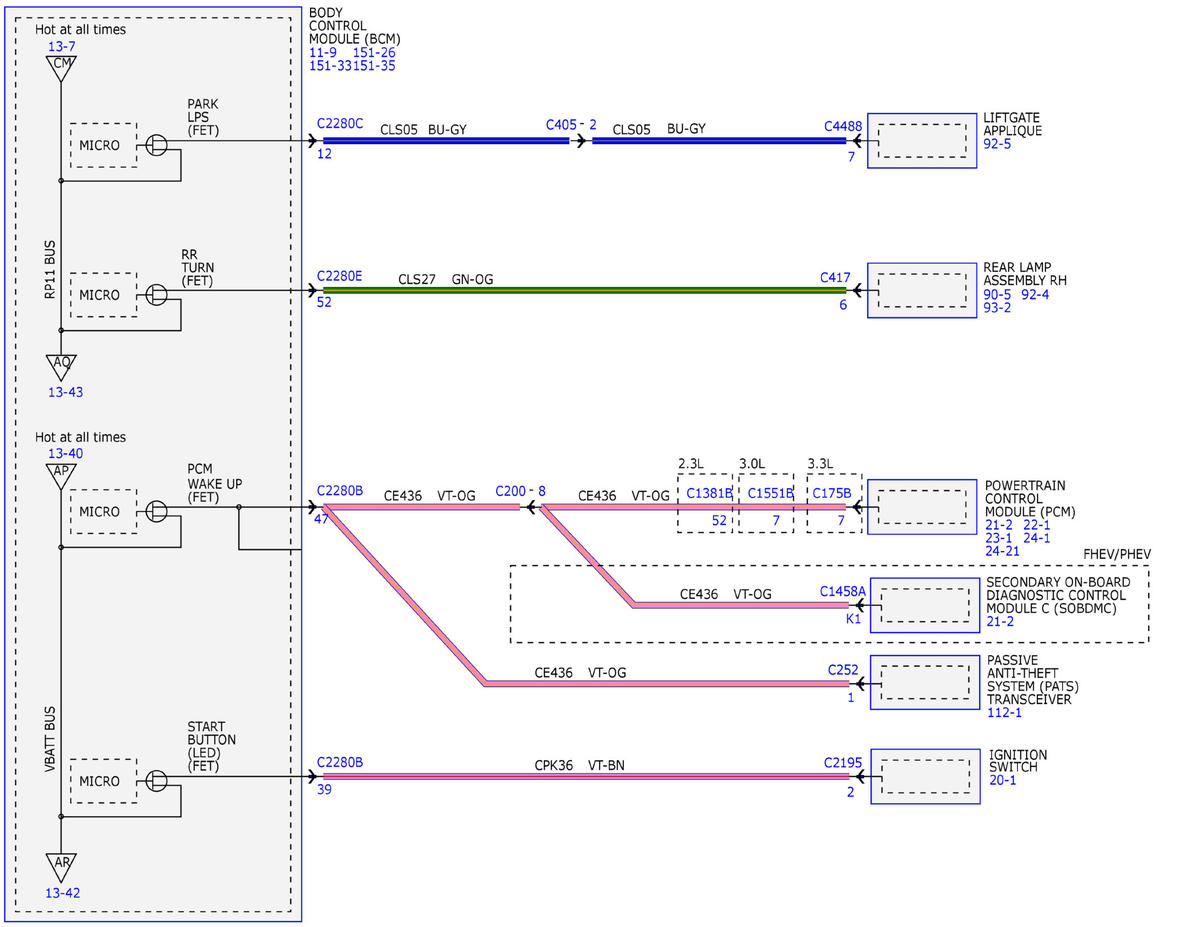Follow the 13-40 page reference
The image size is (1200, 927).
65,454
